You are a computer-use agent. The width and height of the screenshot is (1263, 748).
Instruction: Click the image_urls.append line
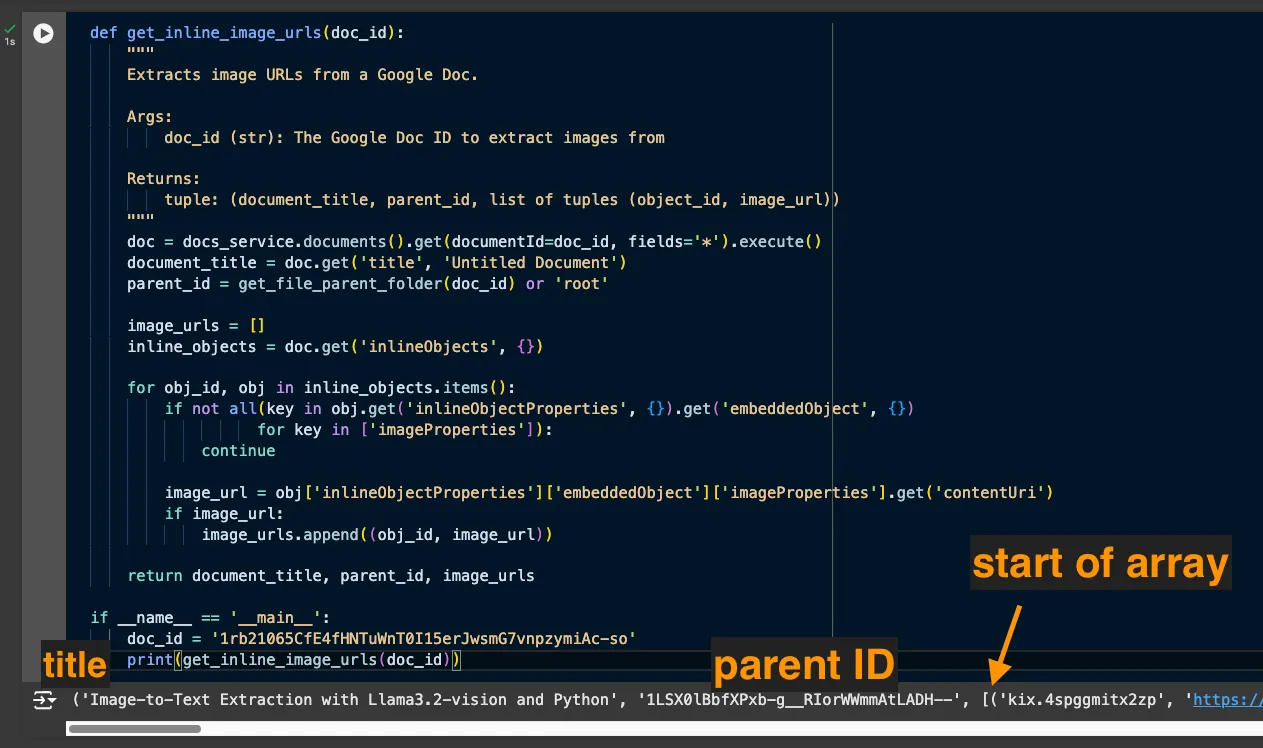(377, 535)
